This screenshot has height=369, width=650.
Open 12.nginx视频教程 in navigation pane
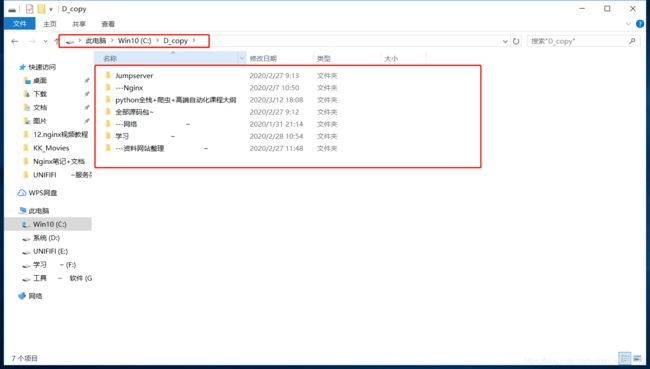[61, 134]
